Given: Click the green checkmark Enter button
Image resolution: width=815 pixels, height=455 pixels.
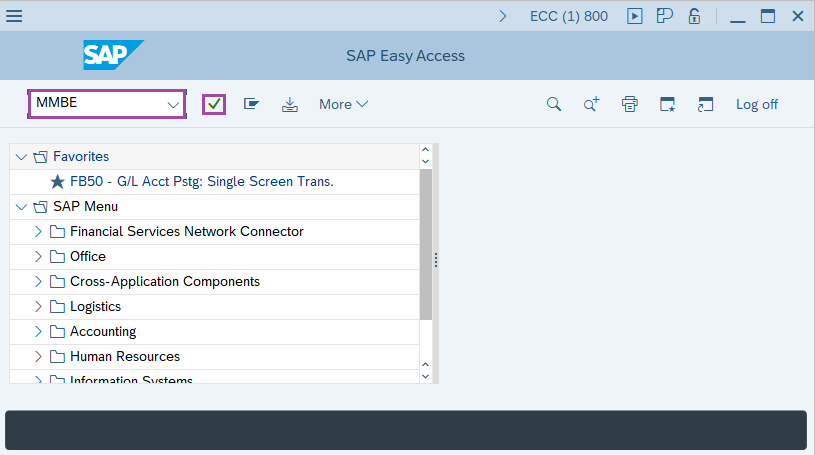Looking at the screenshot, I should coord(214,104).
